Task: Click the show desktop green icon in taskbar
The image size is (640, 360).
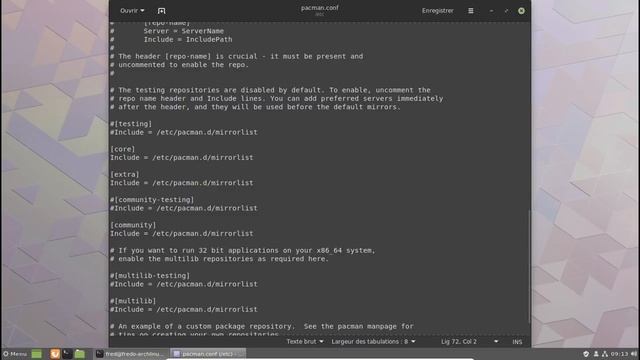Action: click(x=36, y=353)
